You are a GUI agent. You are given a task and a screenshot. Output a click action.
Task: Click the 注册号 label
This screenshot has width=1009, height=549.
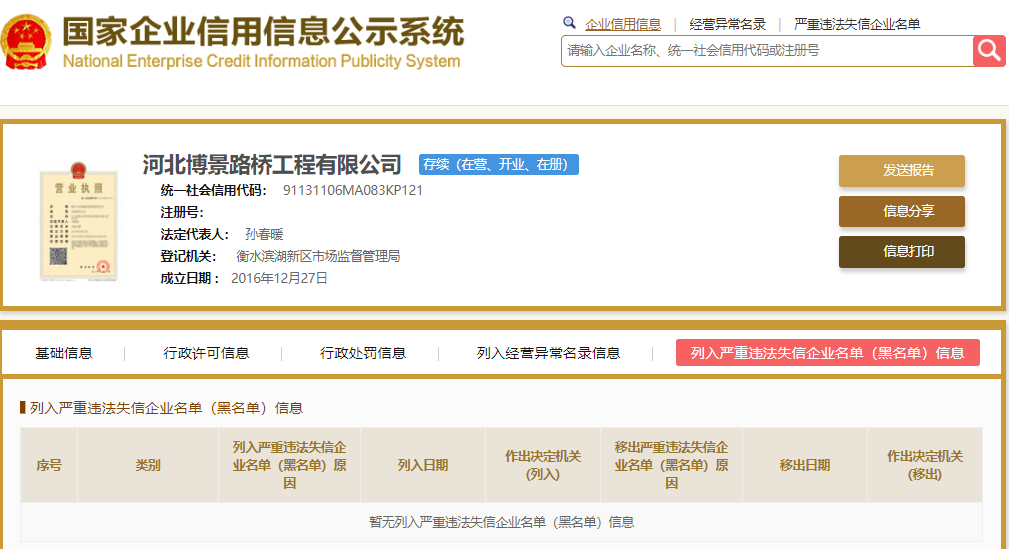tap(182, 212)
